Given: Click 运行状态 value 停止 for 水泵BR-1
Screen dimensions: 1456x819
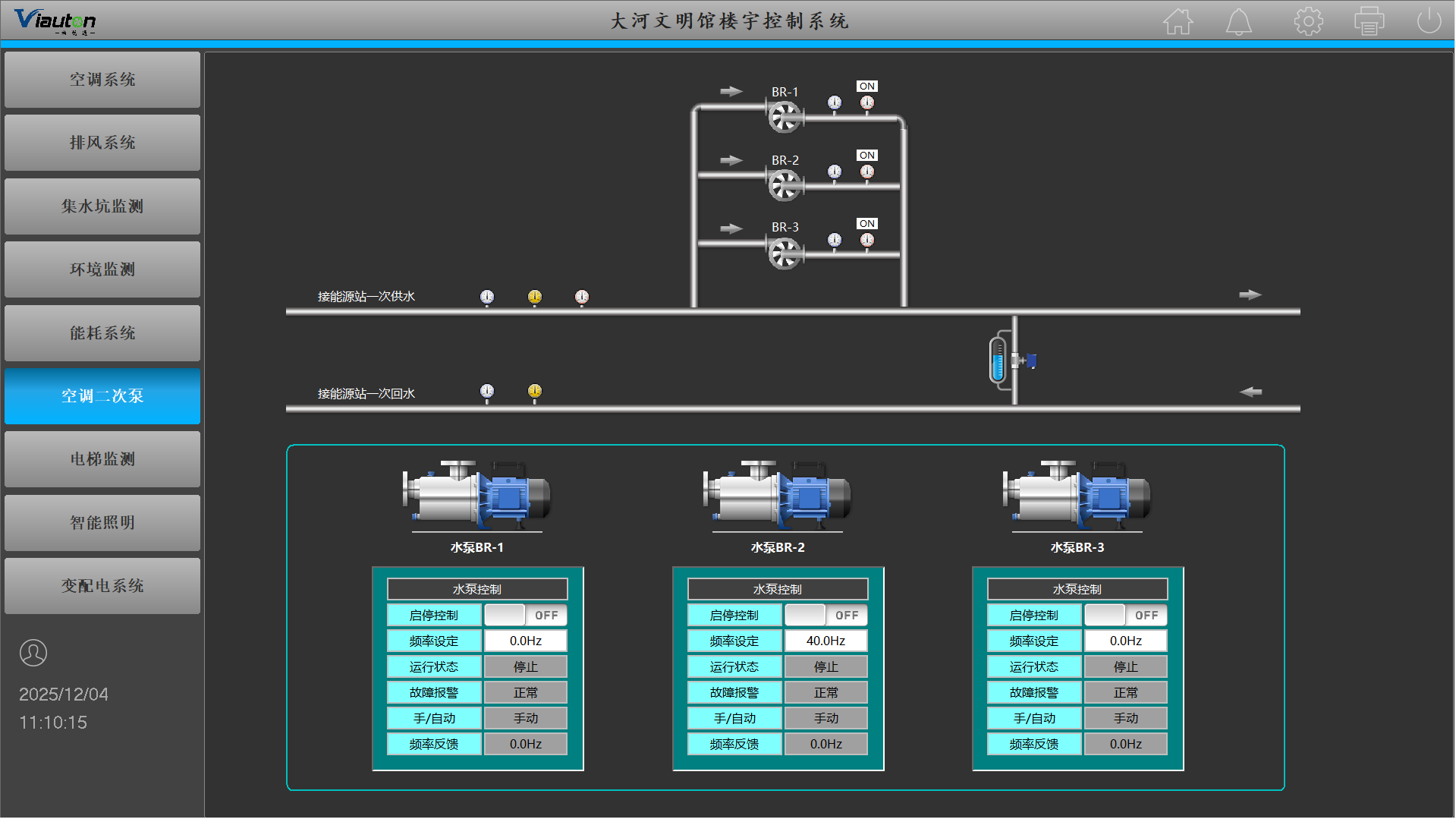Looking at the screenshot, I should click(x=526, y=667).
